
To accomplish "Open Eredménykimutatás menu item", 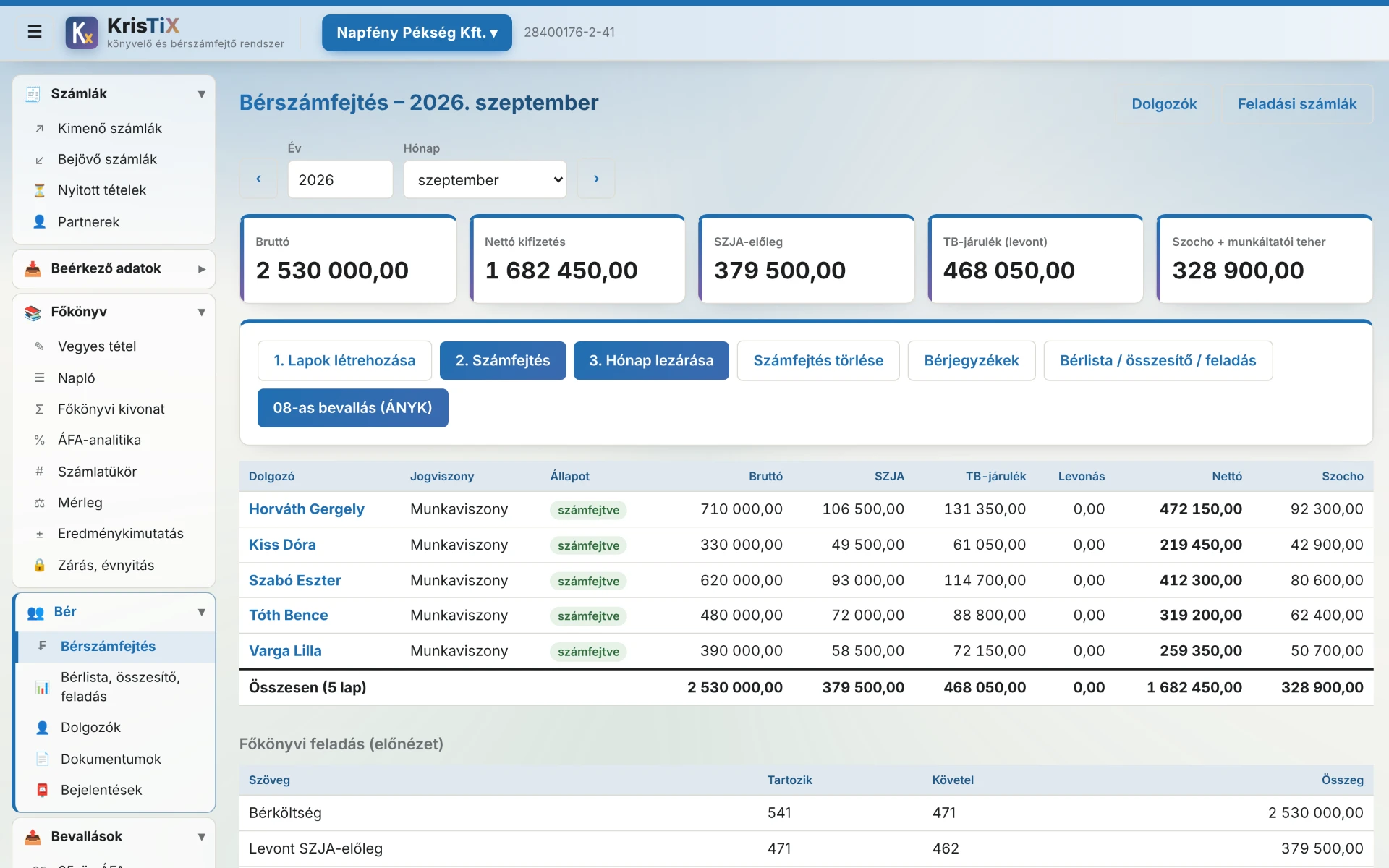I will 114,534.
